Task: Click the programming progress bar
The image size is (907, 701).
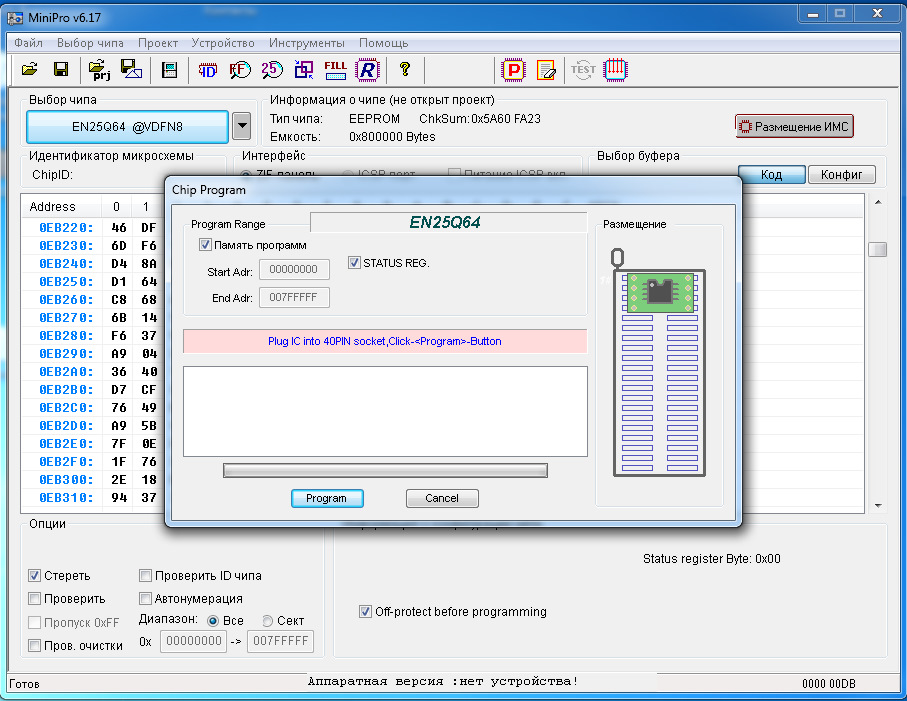Action: 385,471
